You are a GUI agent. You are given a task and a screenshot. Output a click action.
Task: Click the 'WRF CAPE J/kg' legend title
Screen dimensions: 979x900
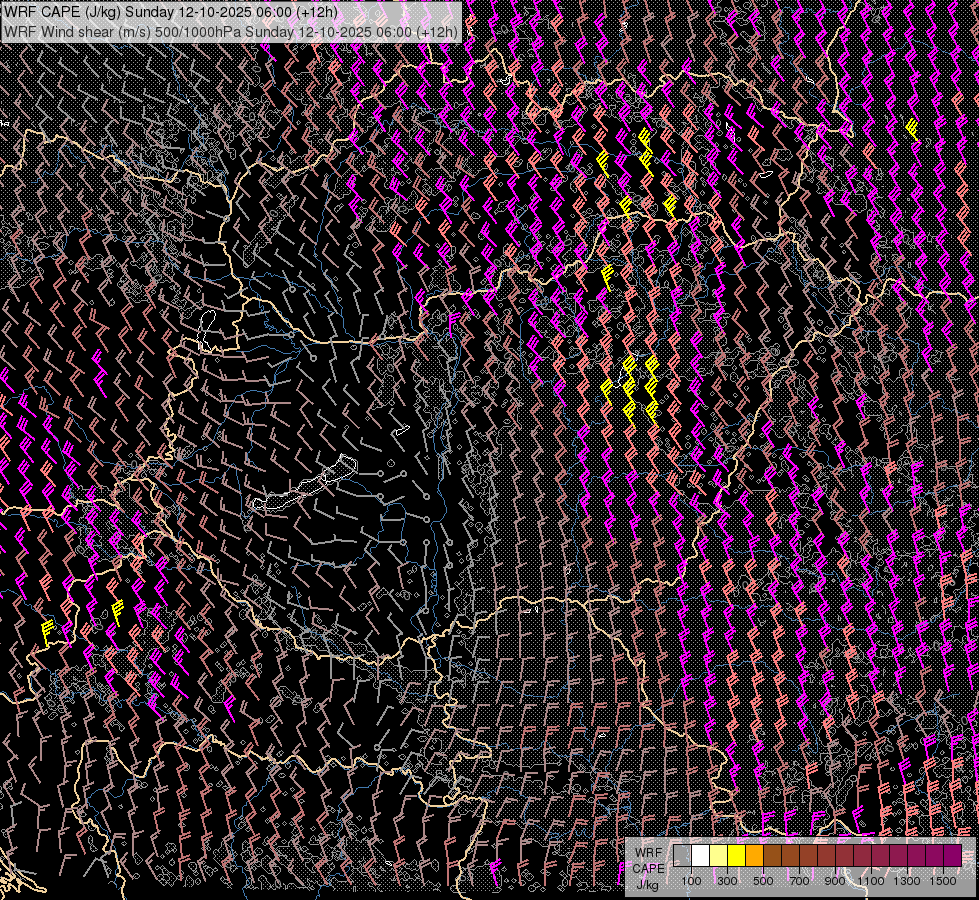click(x=648, y=867)
